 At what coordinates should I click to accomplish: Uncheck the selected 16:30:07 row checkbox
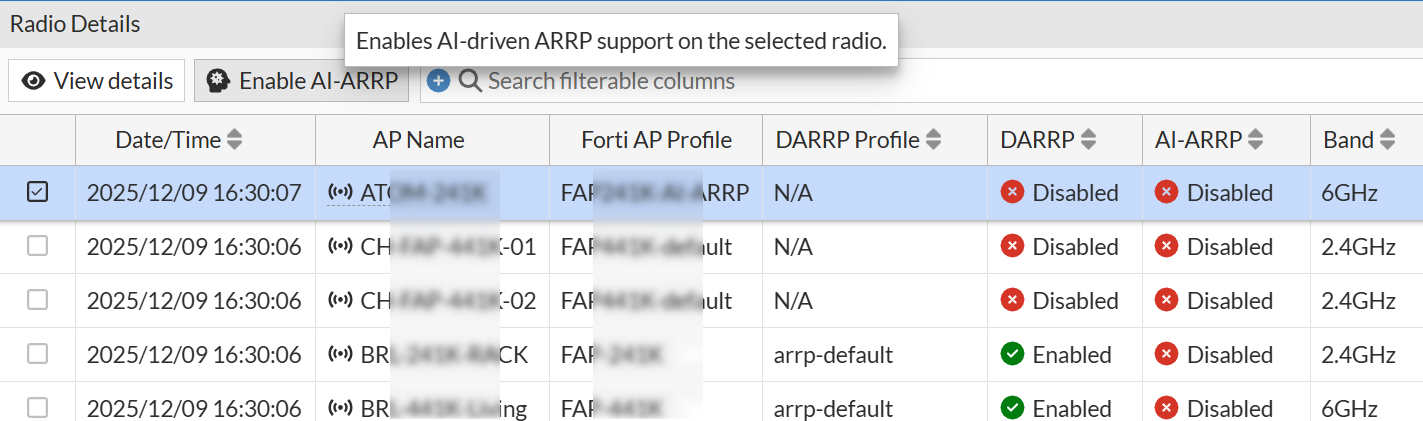click(x=37, y=192)
